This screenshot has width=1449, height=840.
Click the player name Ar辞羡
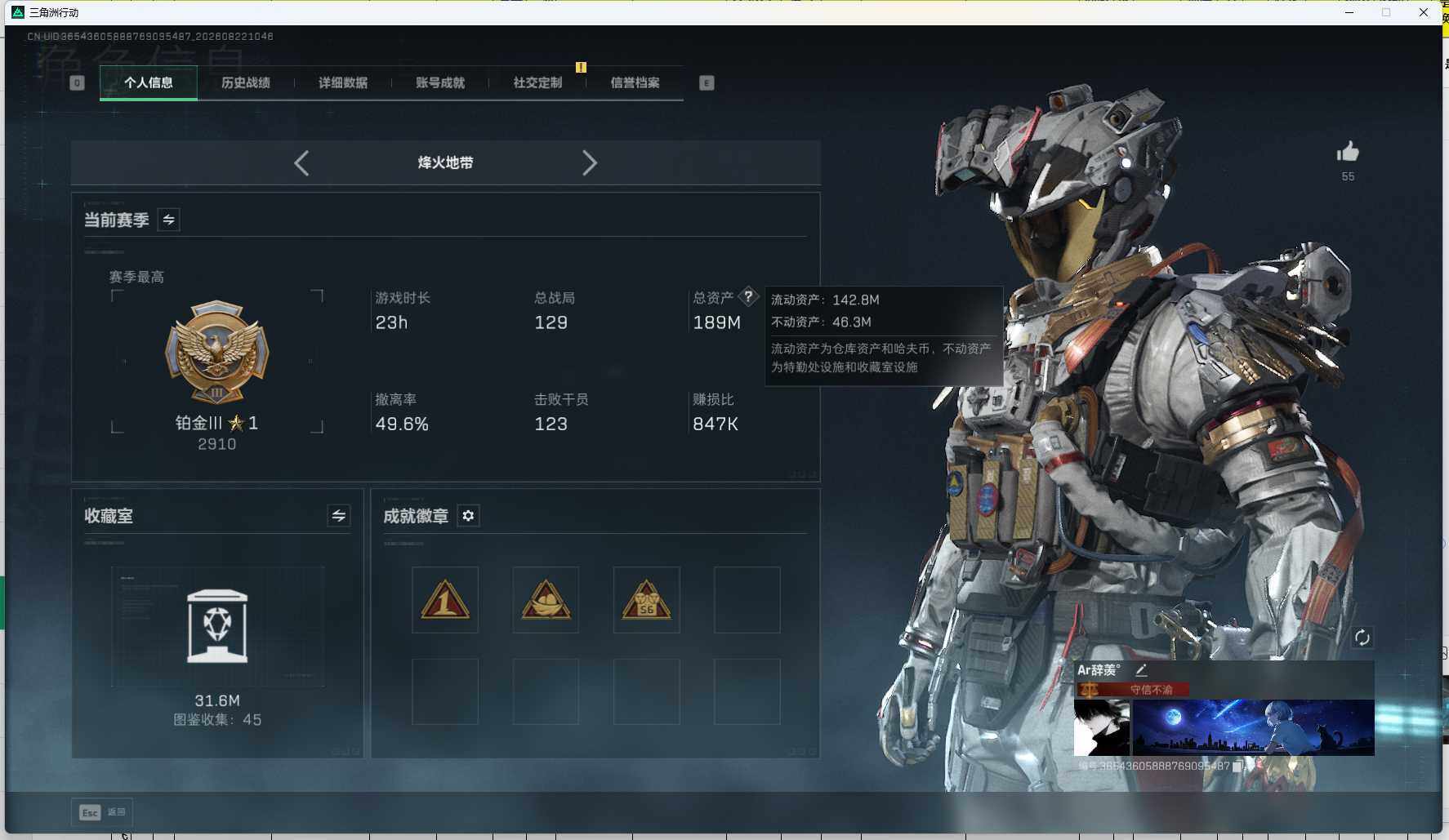click(1098, 670)
